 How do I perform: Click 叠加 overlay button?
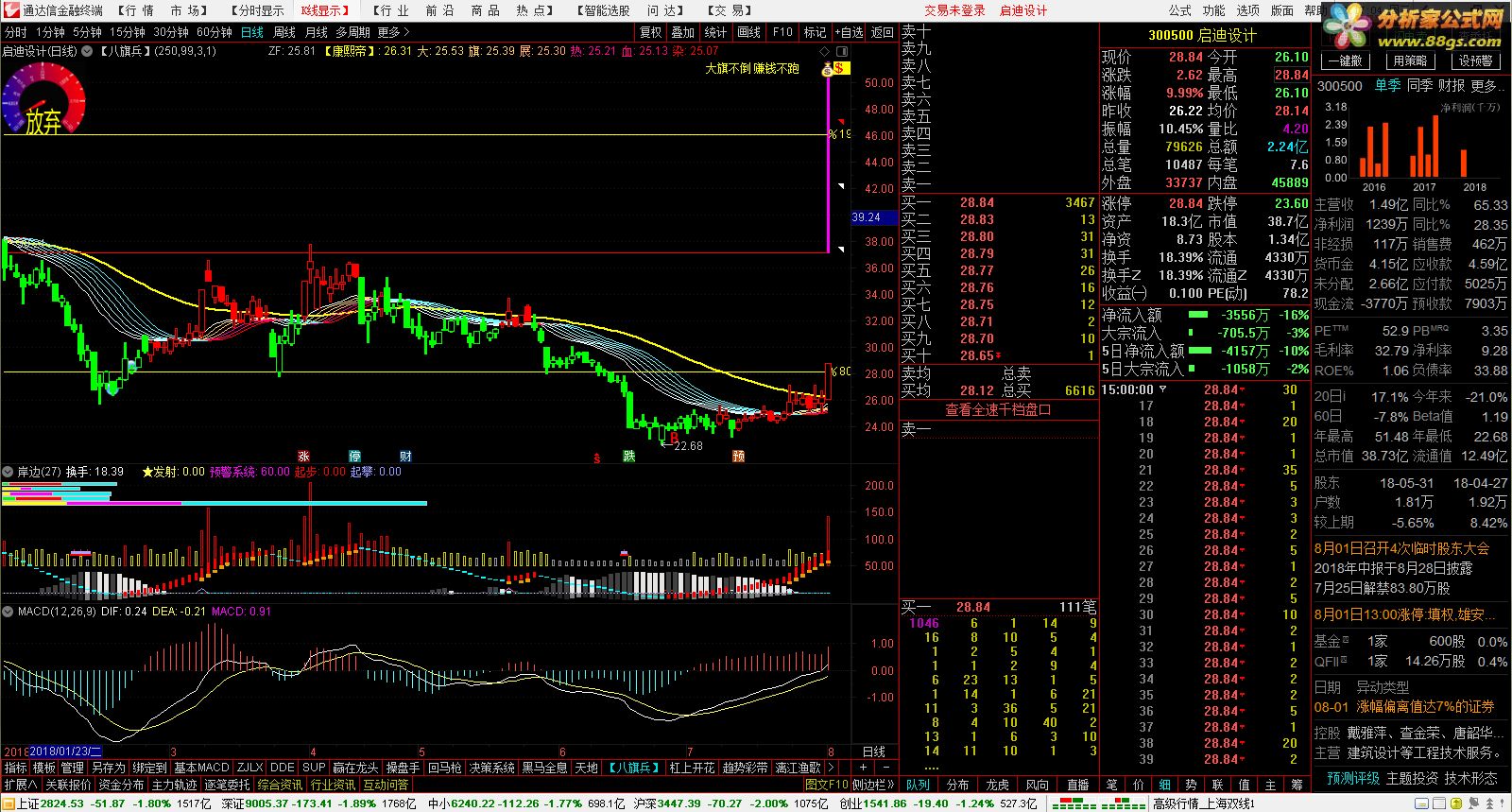(682, 32)
